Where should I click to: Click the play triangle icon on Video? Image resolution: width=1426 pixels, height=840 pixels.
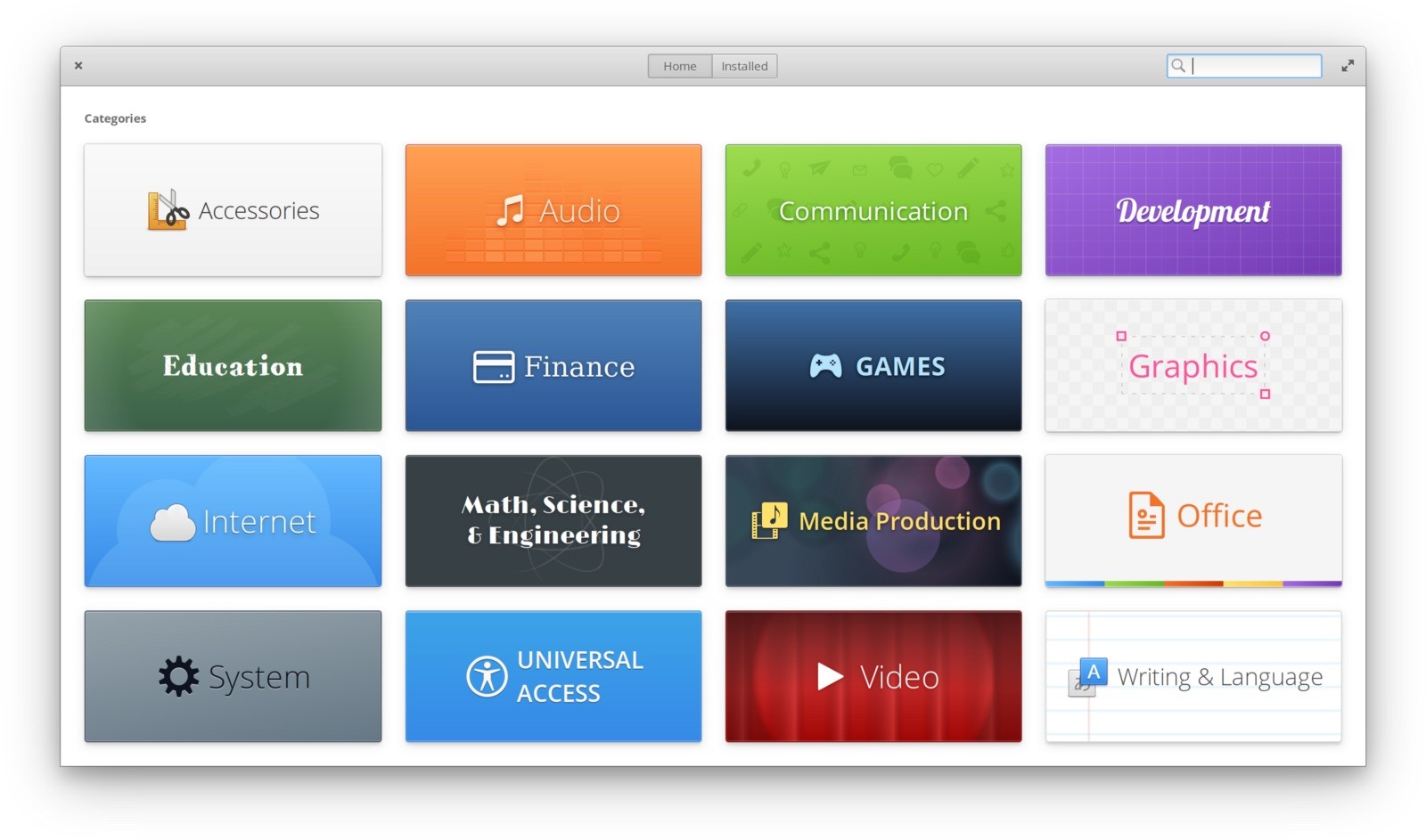click(830, 677)
